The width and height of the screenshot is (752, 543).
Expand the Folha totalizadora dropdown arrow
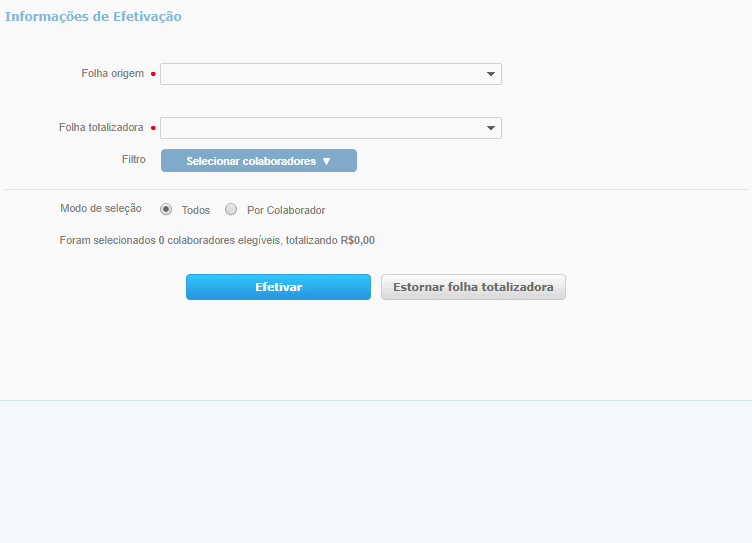(490, 128)
